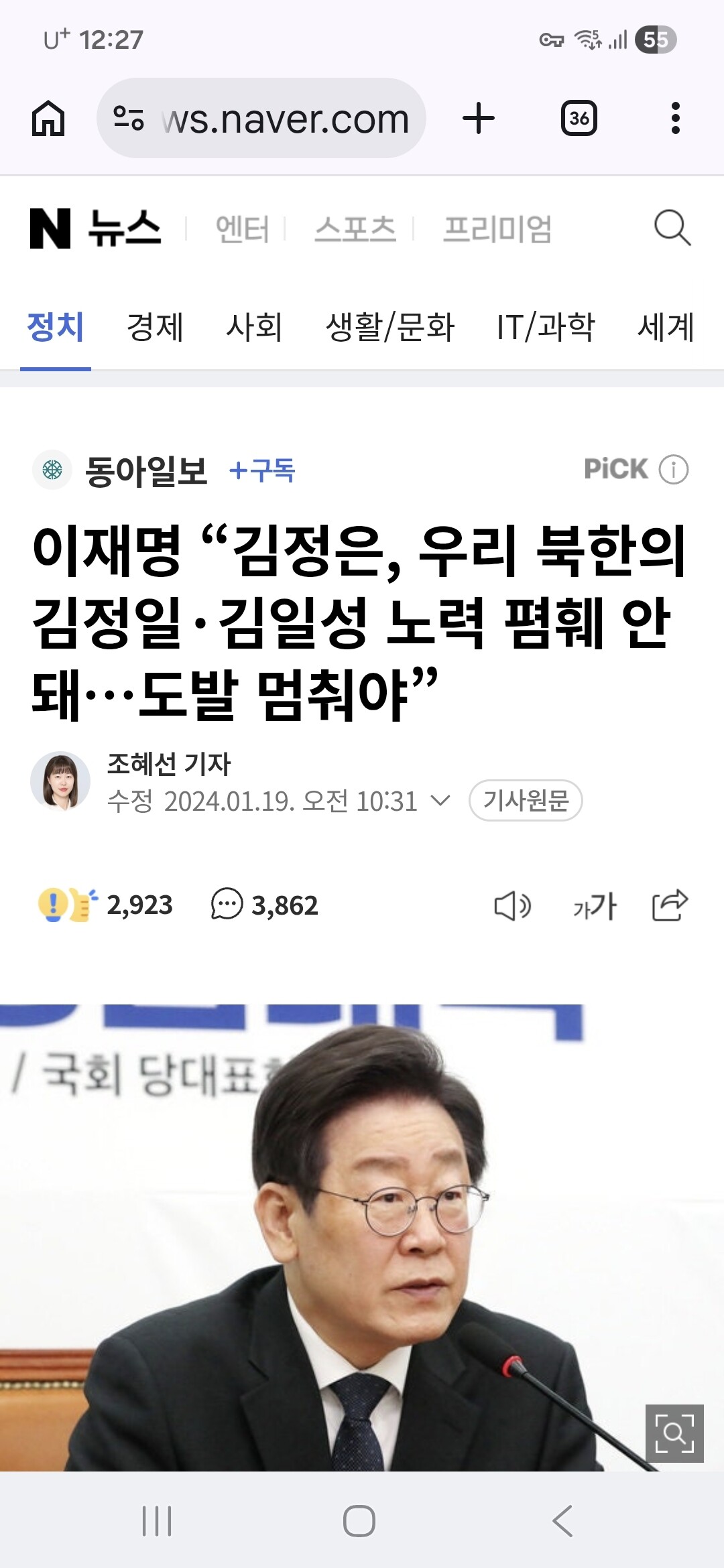Viewport: 724px width, 1568px height.
Task: Open the comments bubble showing 3,862
Action: click(x=264, y=905)
